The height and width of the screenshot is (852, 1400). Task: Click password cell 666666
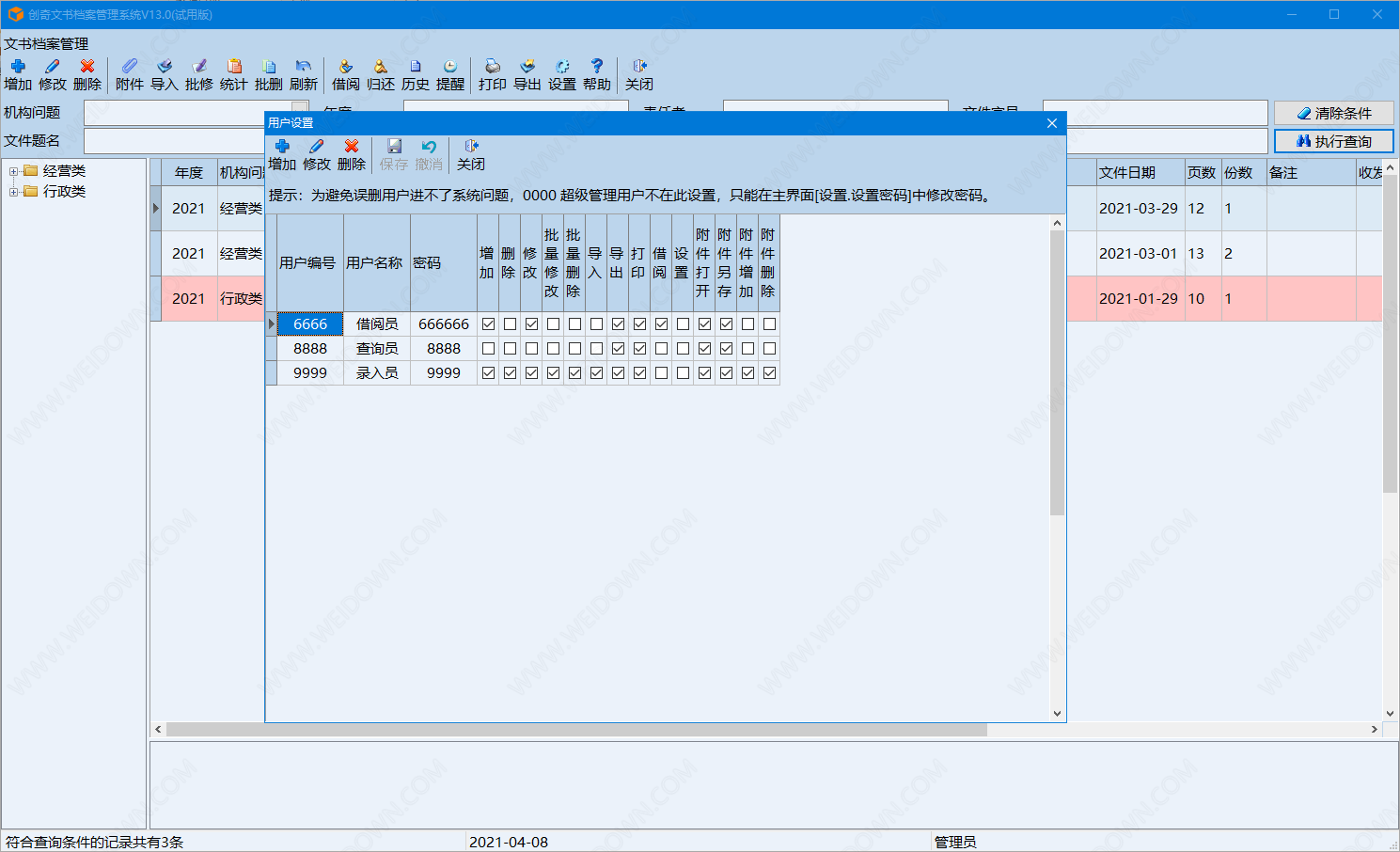[444, 323]
